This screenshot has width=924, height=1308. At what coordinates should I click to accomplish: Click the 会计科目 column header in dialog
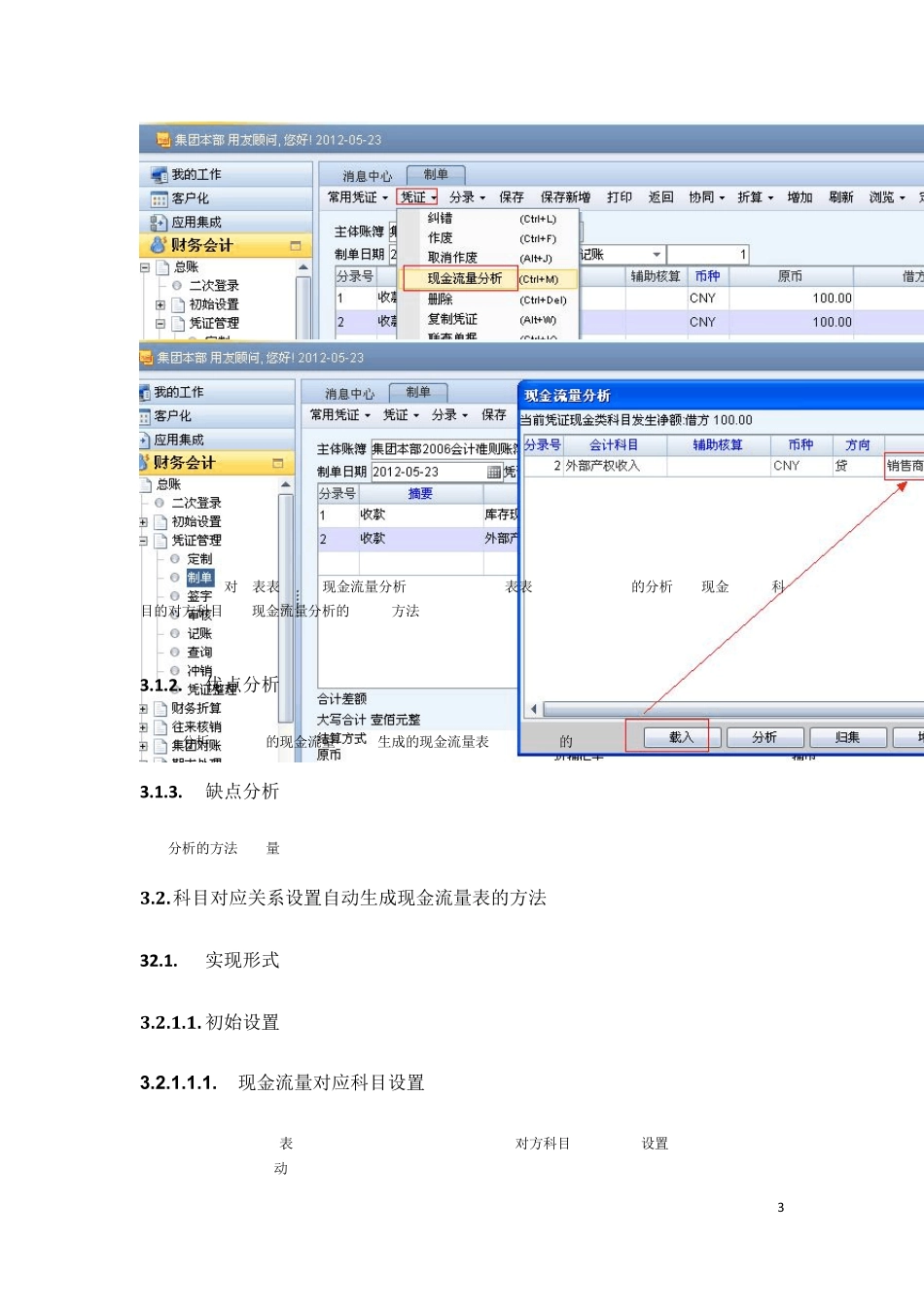click(x=614, y=444)
